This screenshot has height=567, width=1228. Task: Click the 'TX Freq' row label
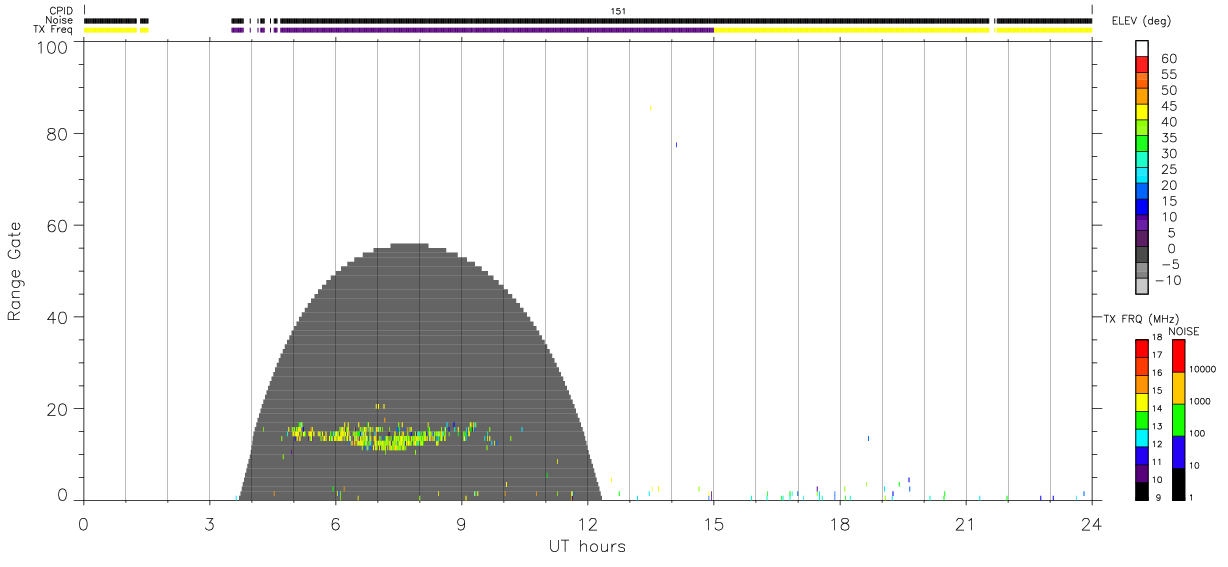(55, 30)
